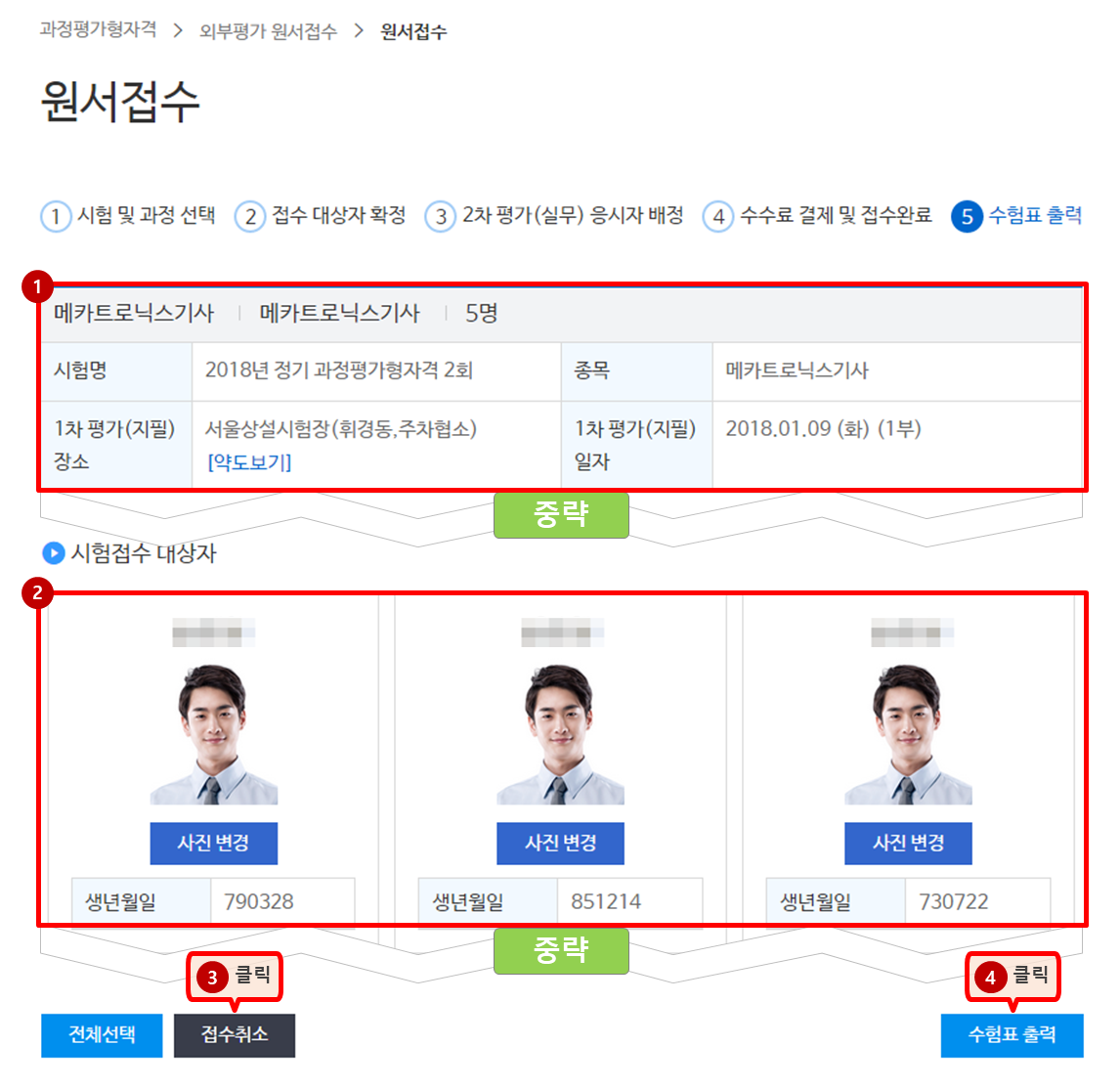
Task: Select the photo of applicant 851214
Action: click(561, 734)
